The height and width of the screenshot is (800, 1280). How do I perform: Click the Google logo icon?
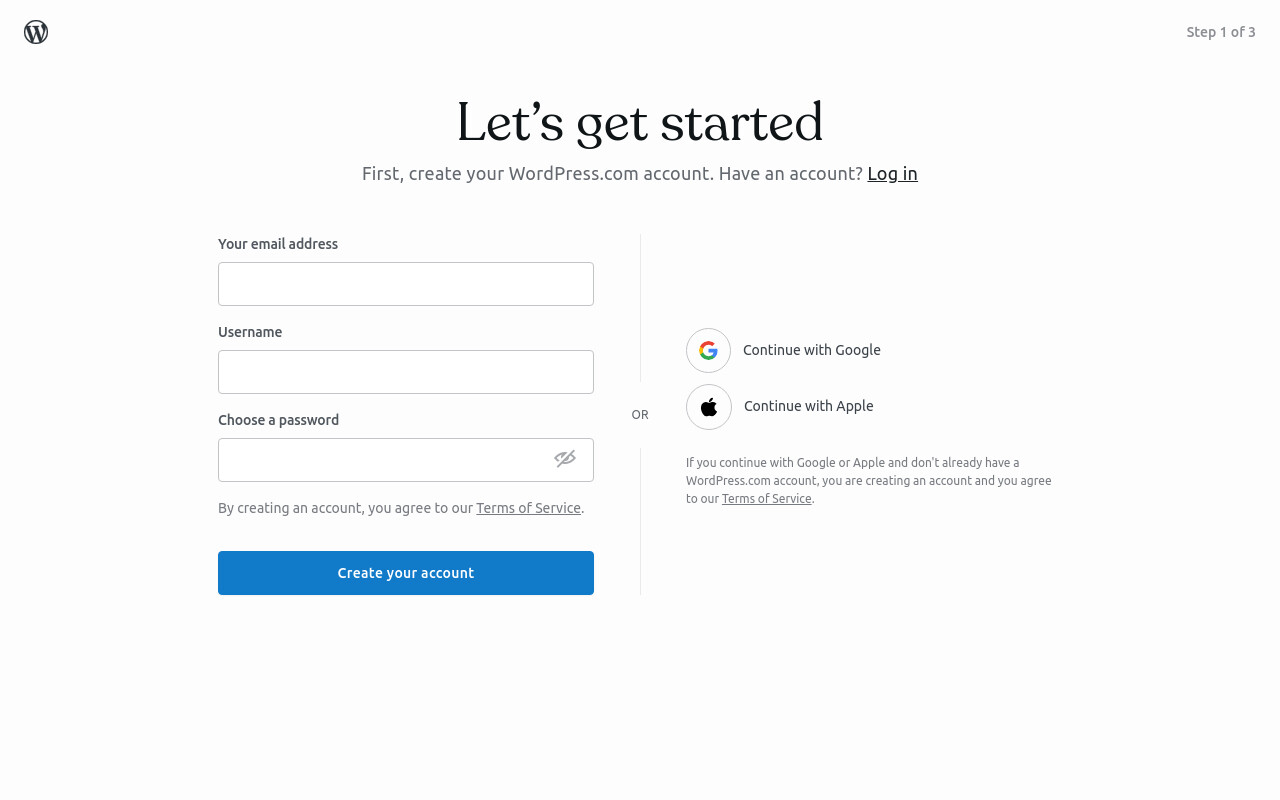click(708, 350)
